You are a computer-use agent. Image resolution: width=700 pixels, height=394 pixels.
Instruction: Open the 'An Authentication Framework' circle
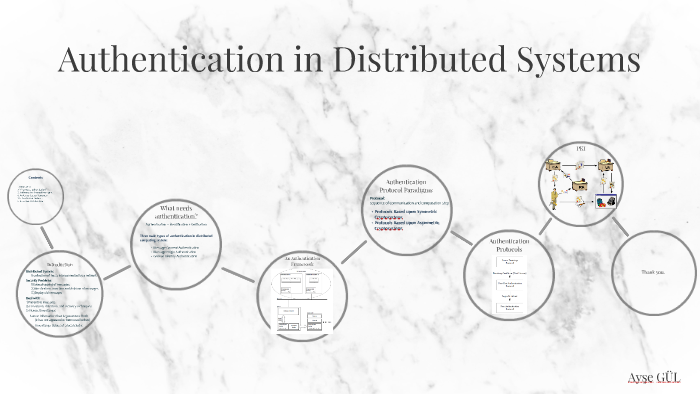tap(302, 295)
